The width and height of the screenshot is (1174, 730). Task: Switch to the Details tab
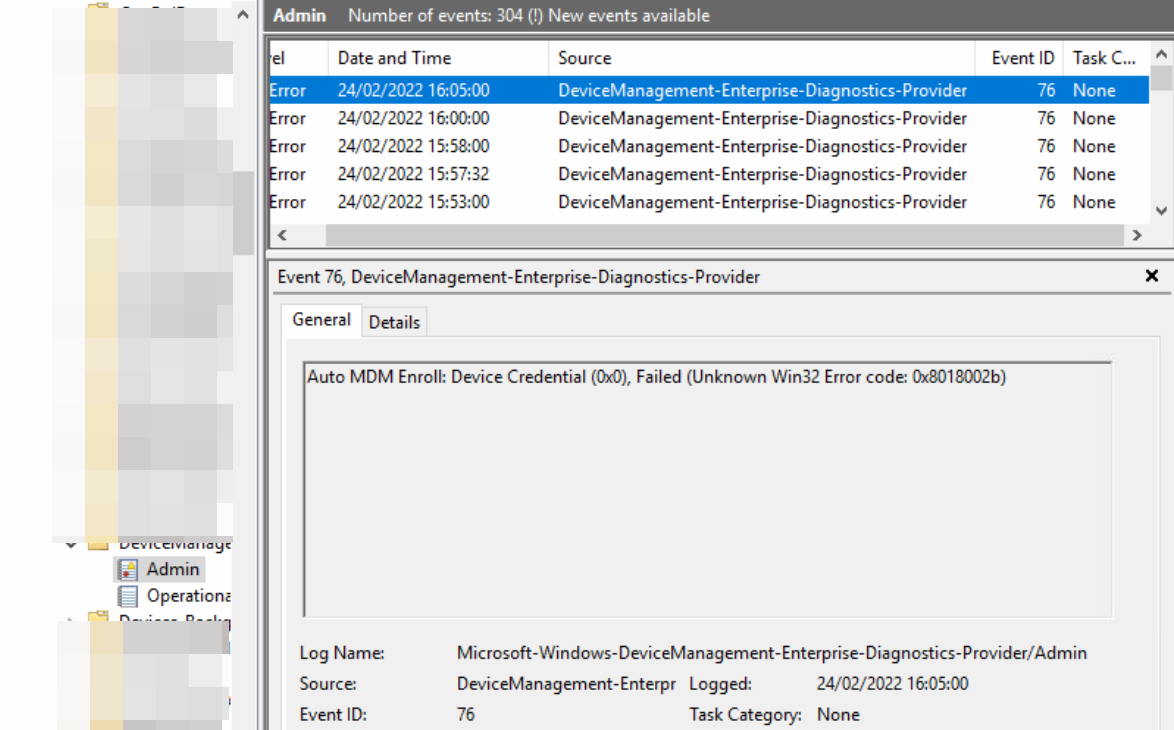tap(394, 322)
